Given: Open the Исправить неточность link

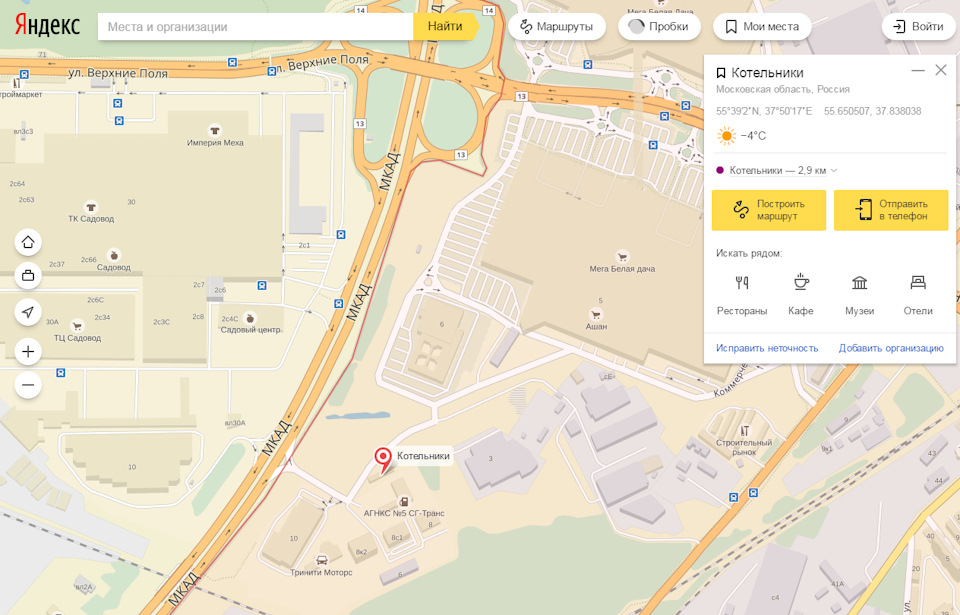Looking at the screenshot, I should [767, 348].
